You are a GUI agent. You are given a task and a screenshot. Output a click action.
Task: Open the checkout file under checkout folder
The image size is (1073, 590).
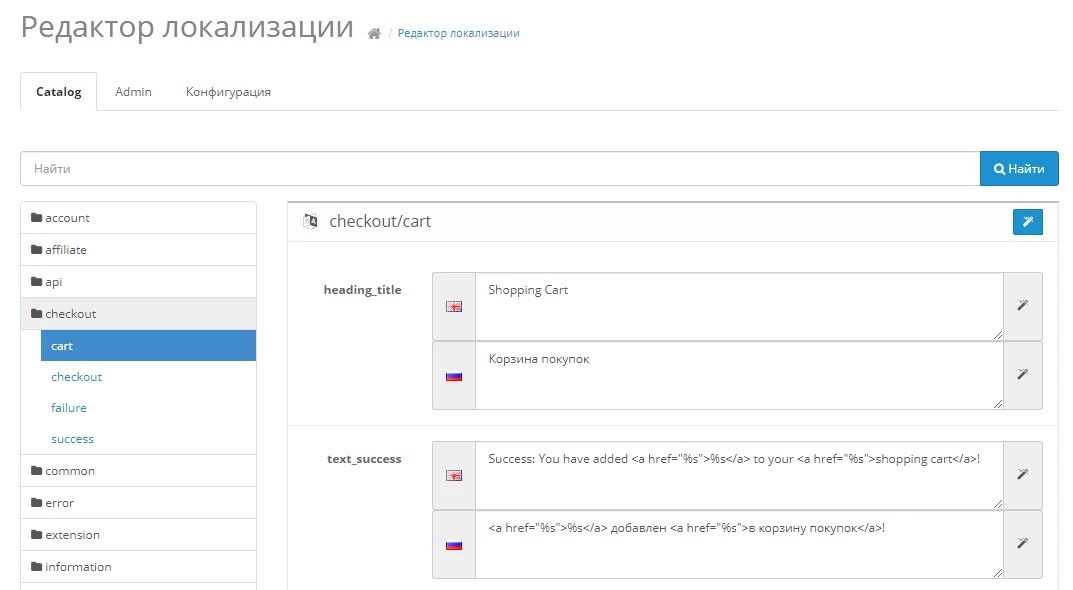click(76, 377)
